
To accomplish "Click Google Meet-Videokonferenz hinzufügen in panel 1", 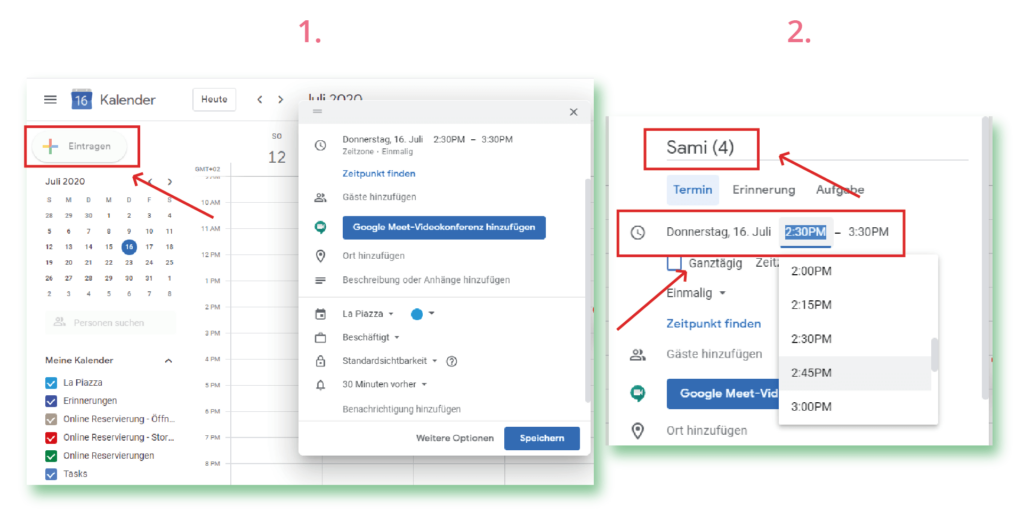I will (444, 228).
